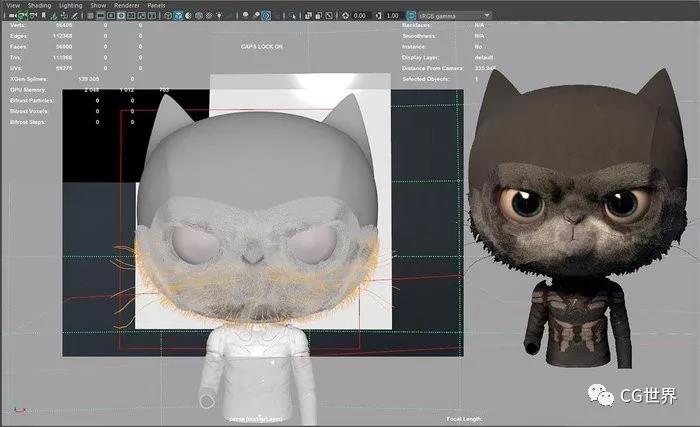The height and width of the screenshot is (427, 700).
Task: Select highlighted Smooth Shade All cube icon
Action: (x=178, y=16)
